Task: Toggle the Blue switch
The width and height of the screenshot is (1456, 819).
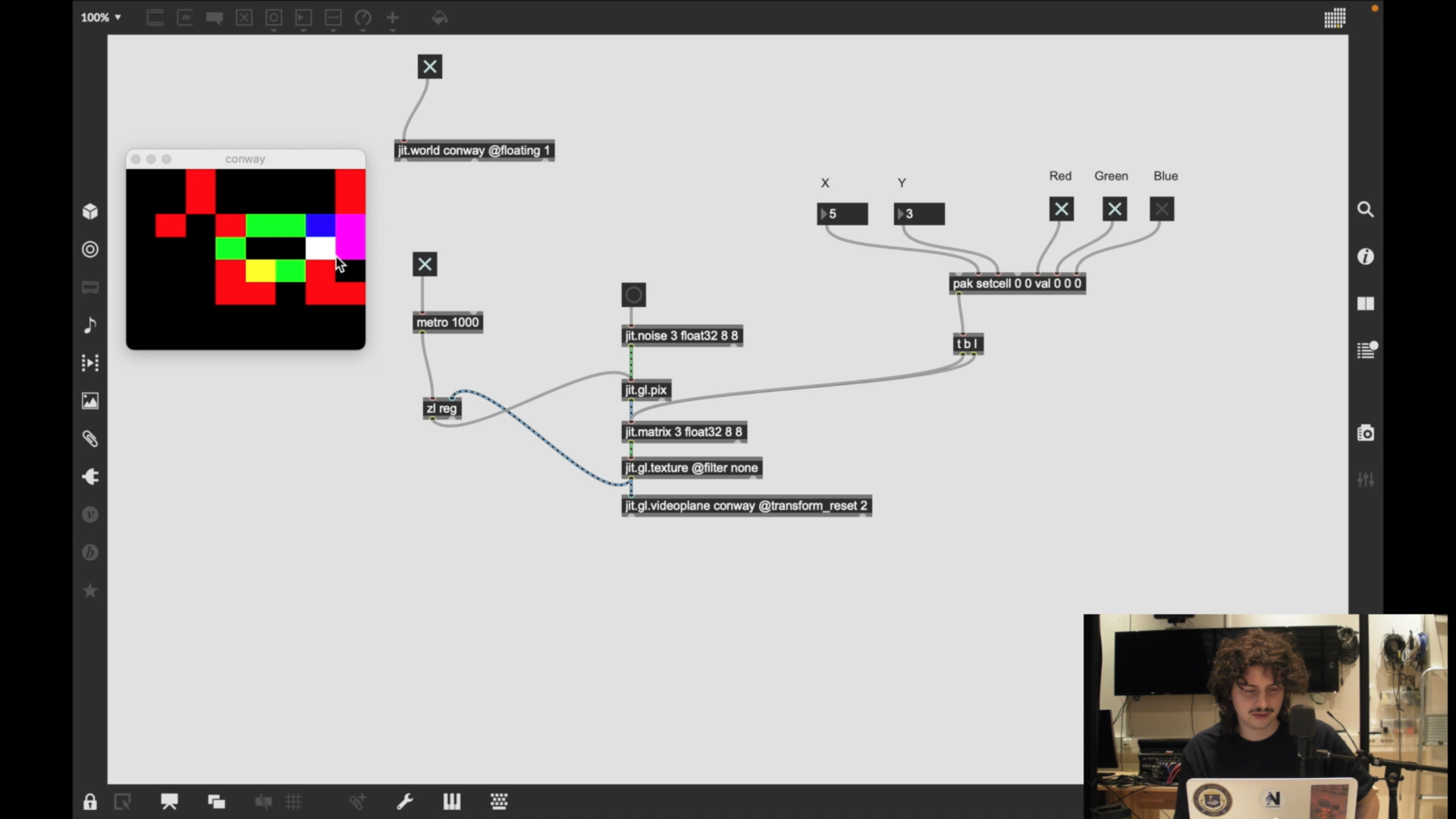Action: [x=1162, y=209]
